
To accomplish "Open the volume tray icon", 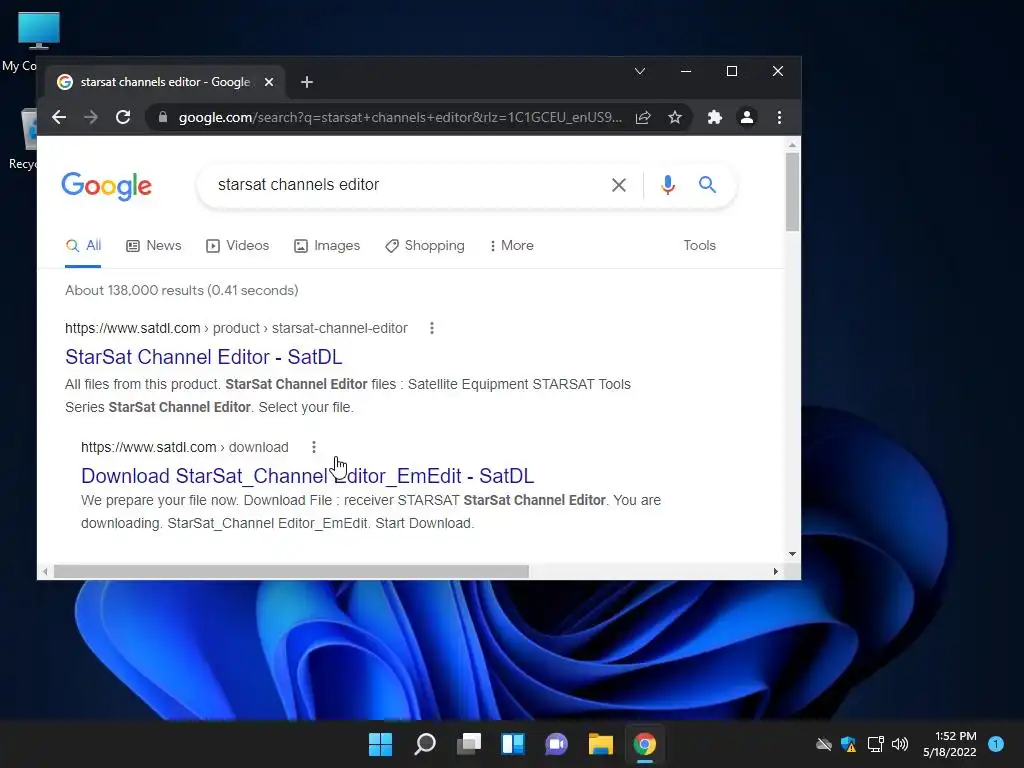I will (900, 744).
